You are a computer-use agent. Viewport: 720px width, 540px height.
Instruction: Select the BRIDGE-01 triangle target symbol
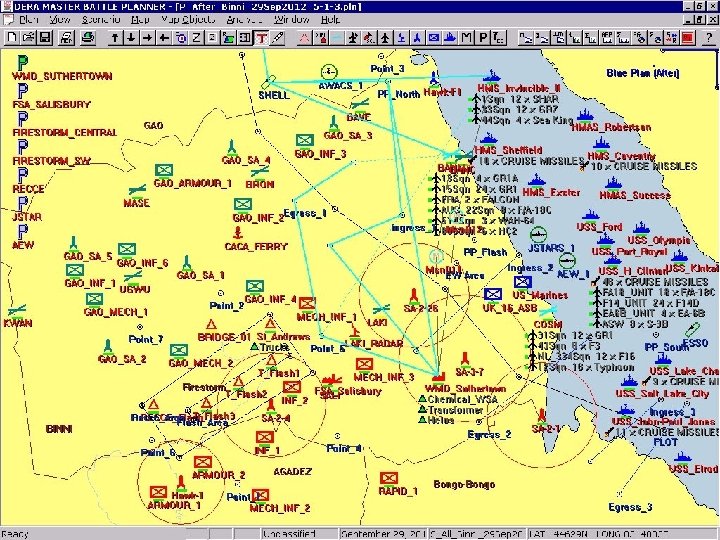211,325
